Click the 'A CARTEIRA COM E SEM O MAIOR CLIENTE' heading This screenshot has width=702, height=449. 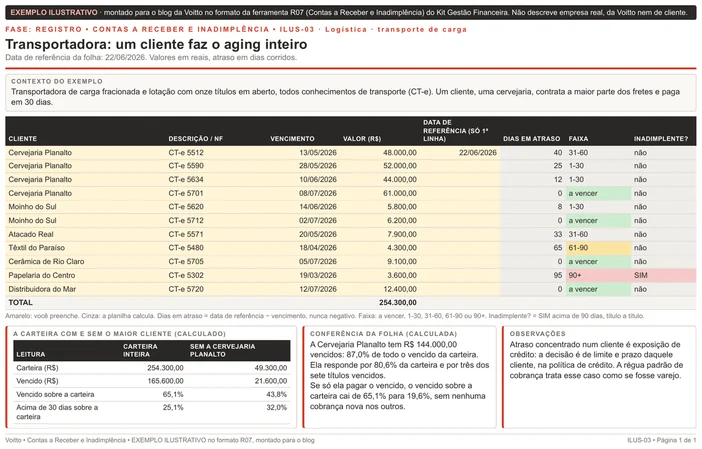pyautogui.click(x=120, y=334)
